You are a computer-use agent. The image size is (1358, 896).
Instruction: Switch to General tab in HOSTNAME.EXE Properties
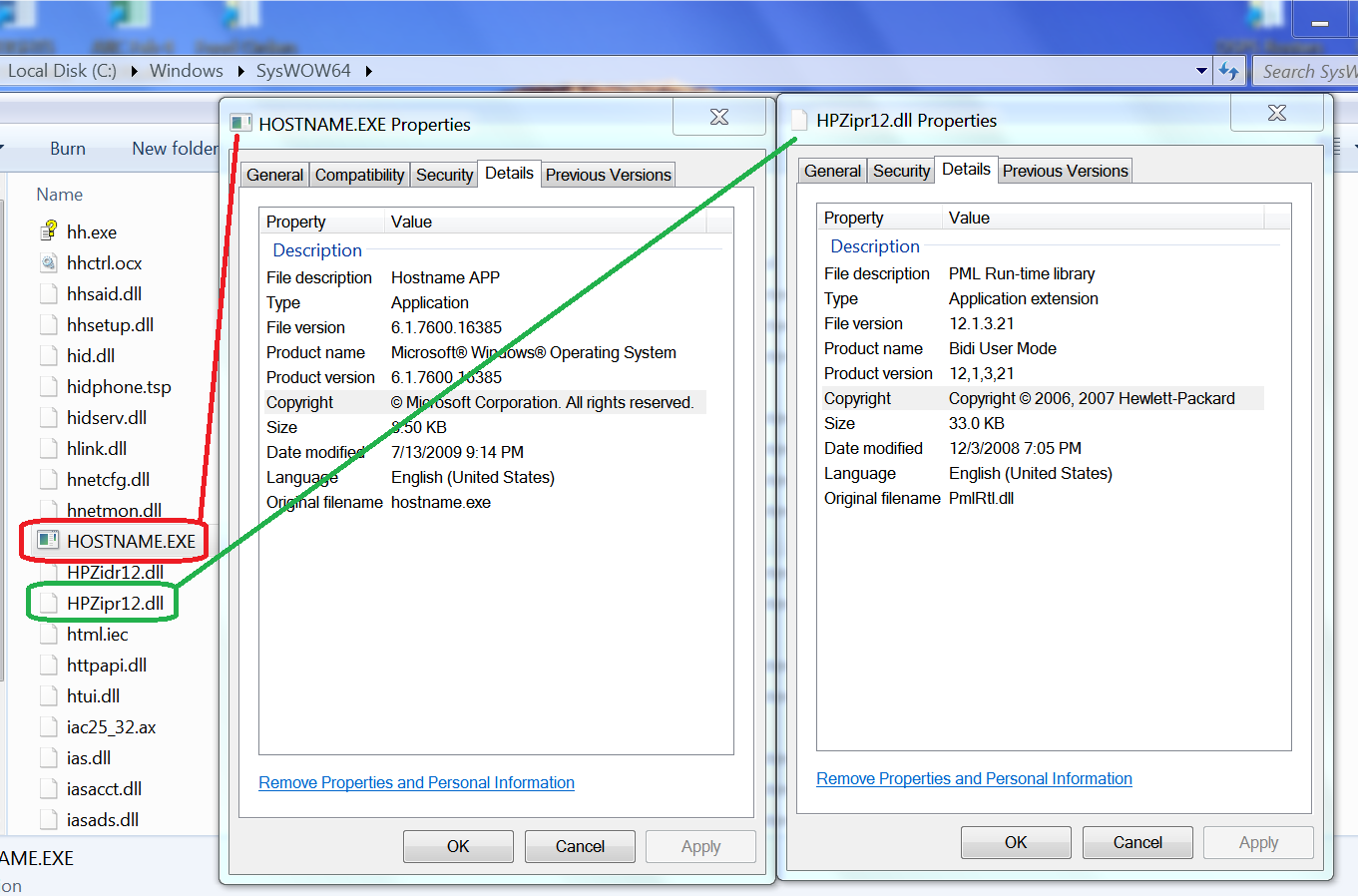click(274, 175)
